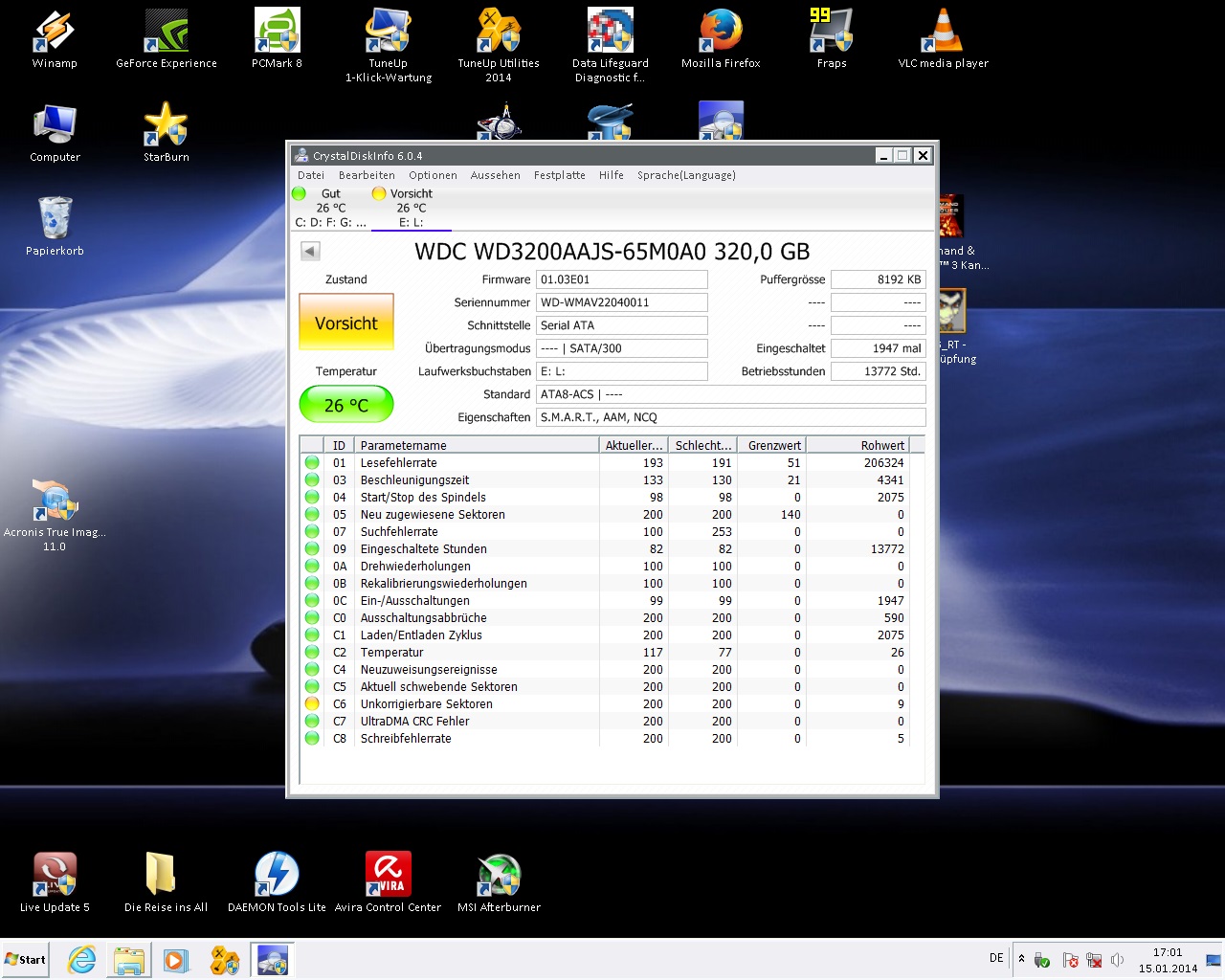
Task: Open Computer desktop icon
Action: (x=55, y=132)
